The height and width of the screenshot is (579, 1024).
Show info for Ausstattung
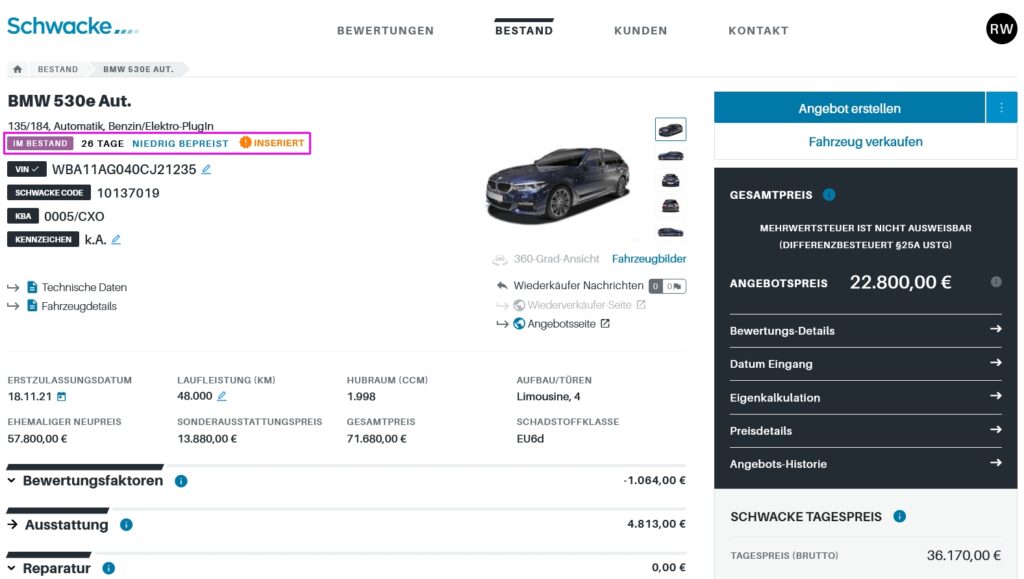[x=126, y=525]
